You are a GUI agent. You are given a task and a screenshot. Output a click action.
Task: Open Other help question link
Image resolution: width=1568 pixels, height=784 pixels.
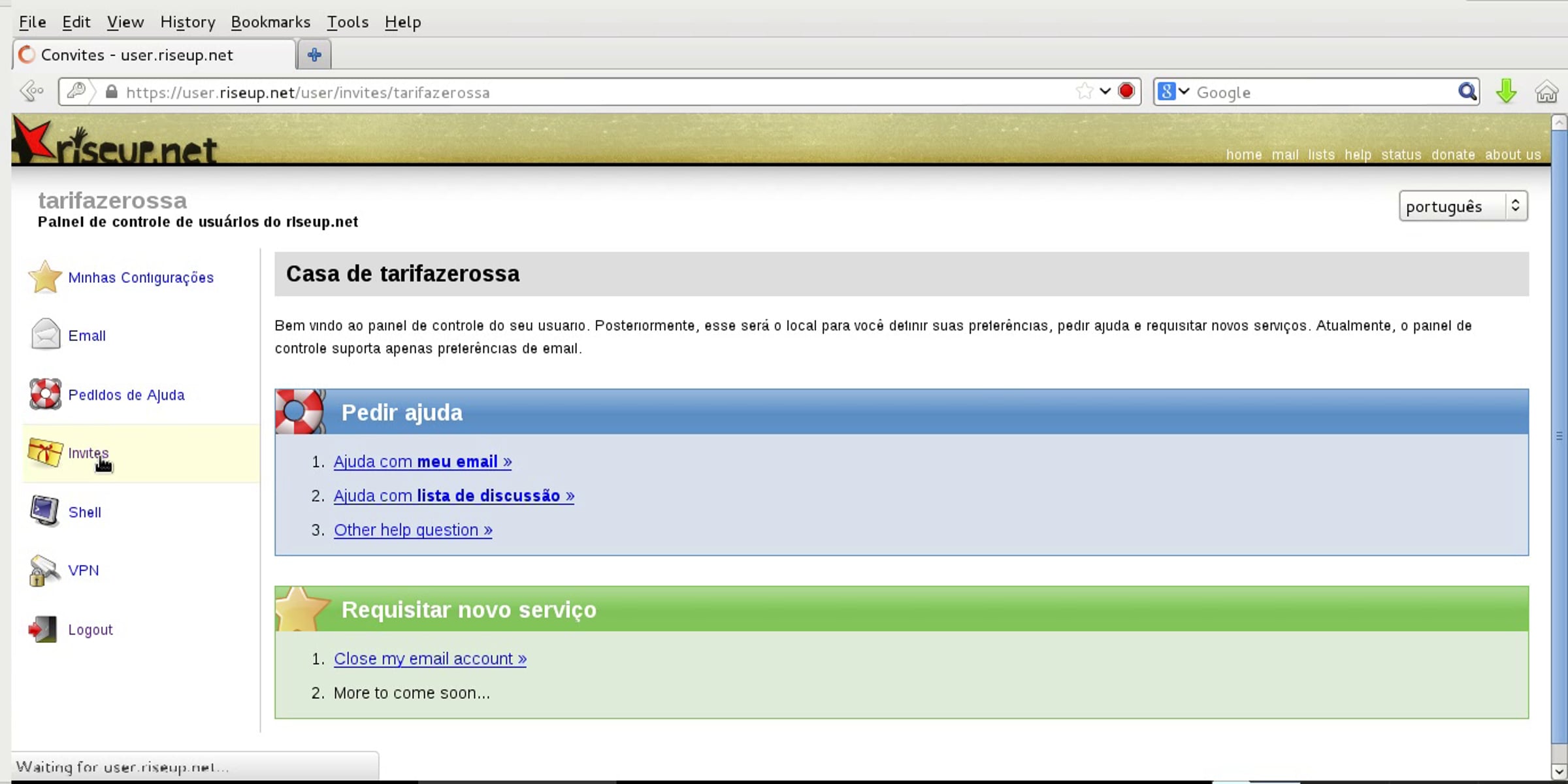pos(413,530)
